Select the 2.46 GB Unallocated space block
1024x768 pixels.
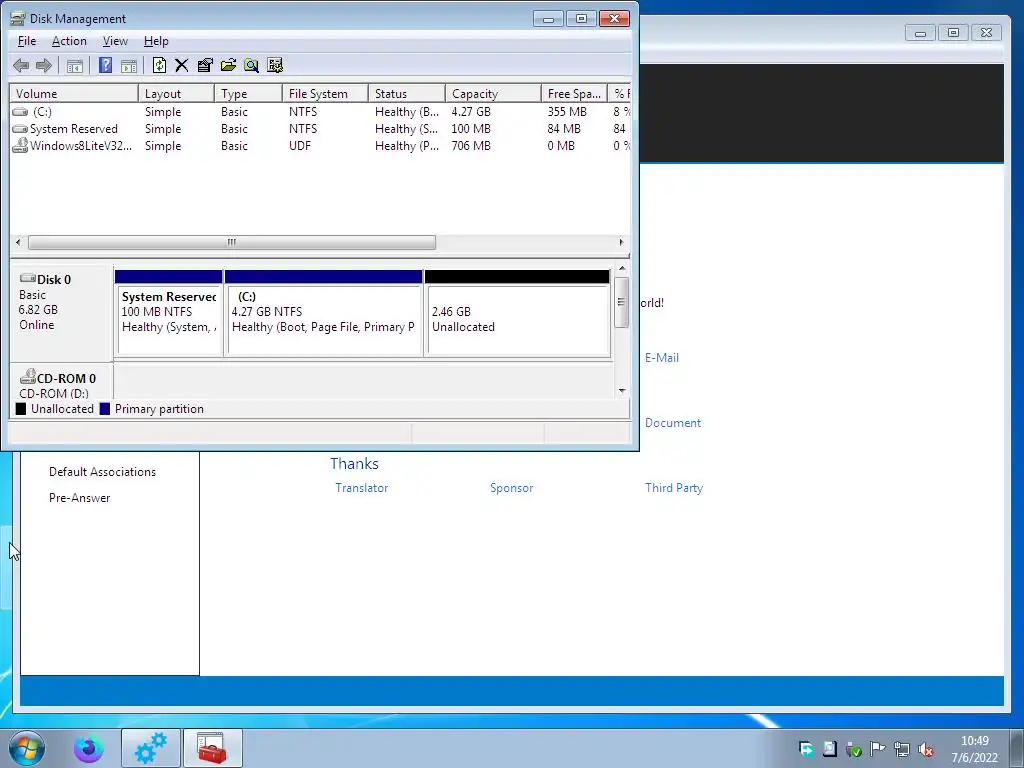click(x=517, y=313)
